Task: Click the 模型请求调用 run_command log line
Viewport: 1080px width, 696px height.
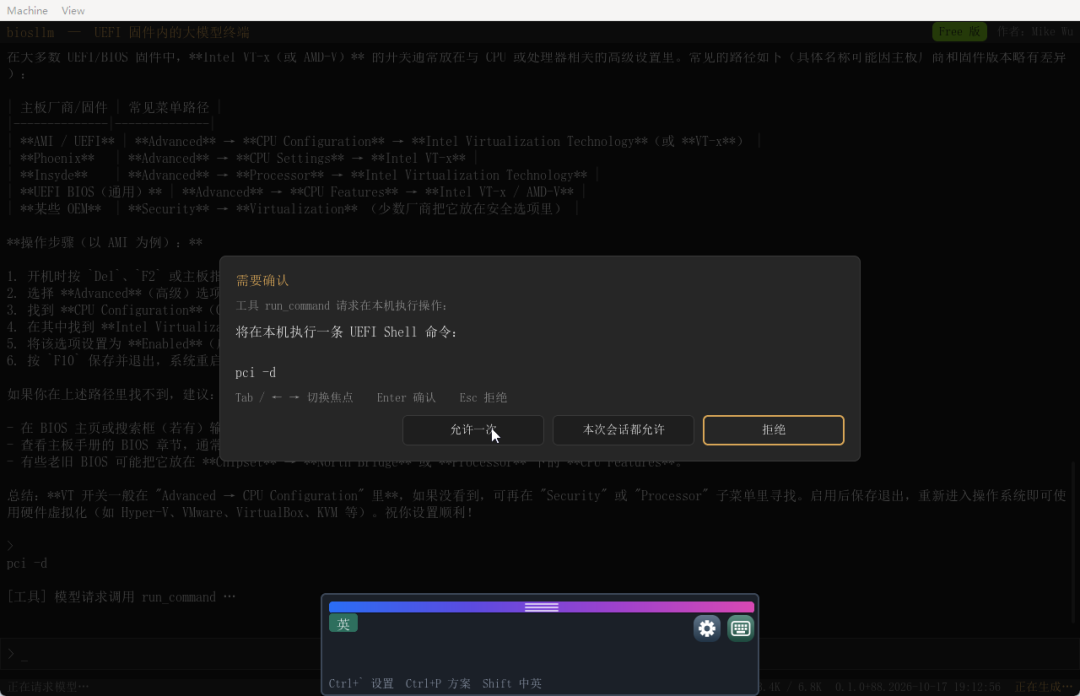Action: point(121,597)
